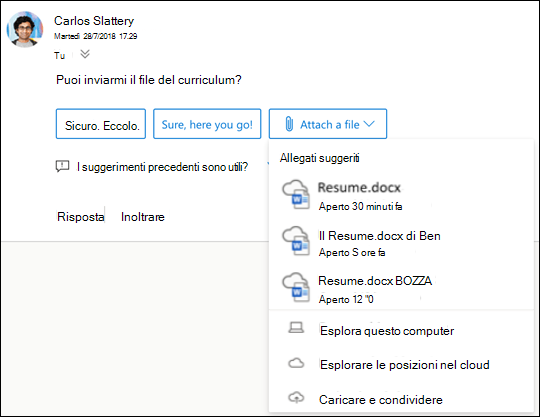
Task: Click the paperclip icon in Attach a file
Action: (289, 124)
